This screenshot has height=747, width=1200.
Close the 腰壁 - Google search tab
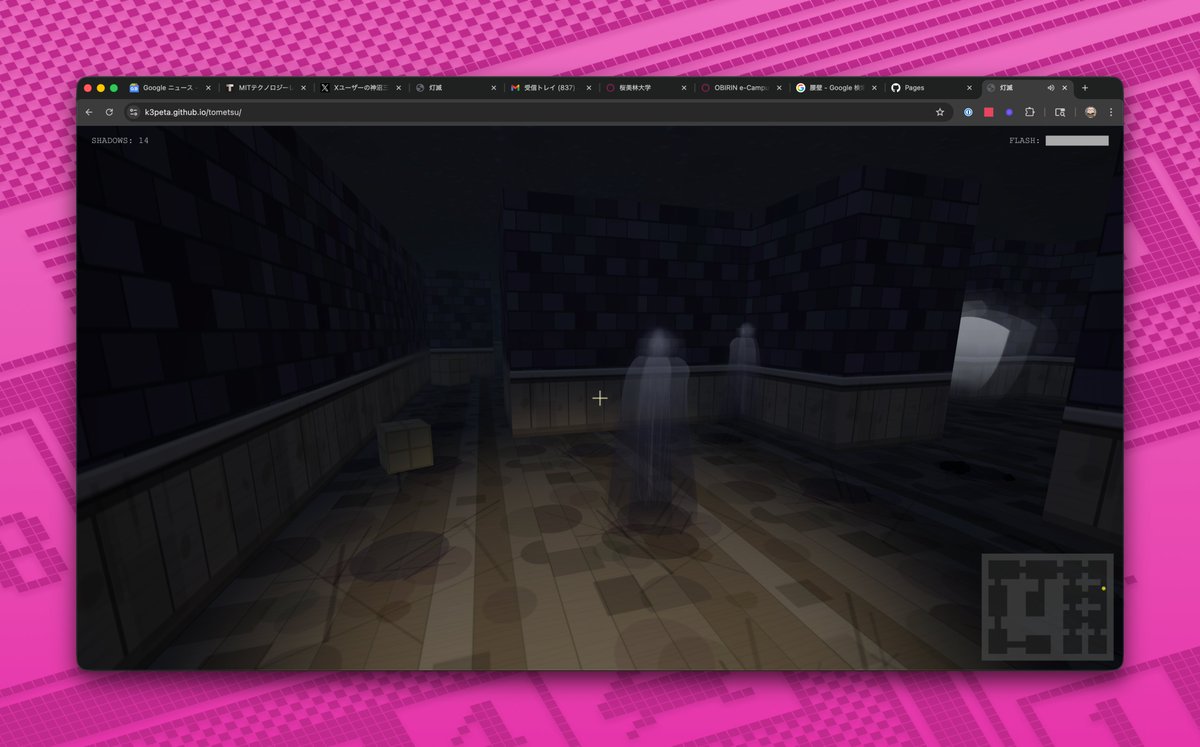tap(875, 88)
